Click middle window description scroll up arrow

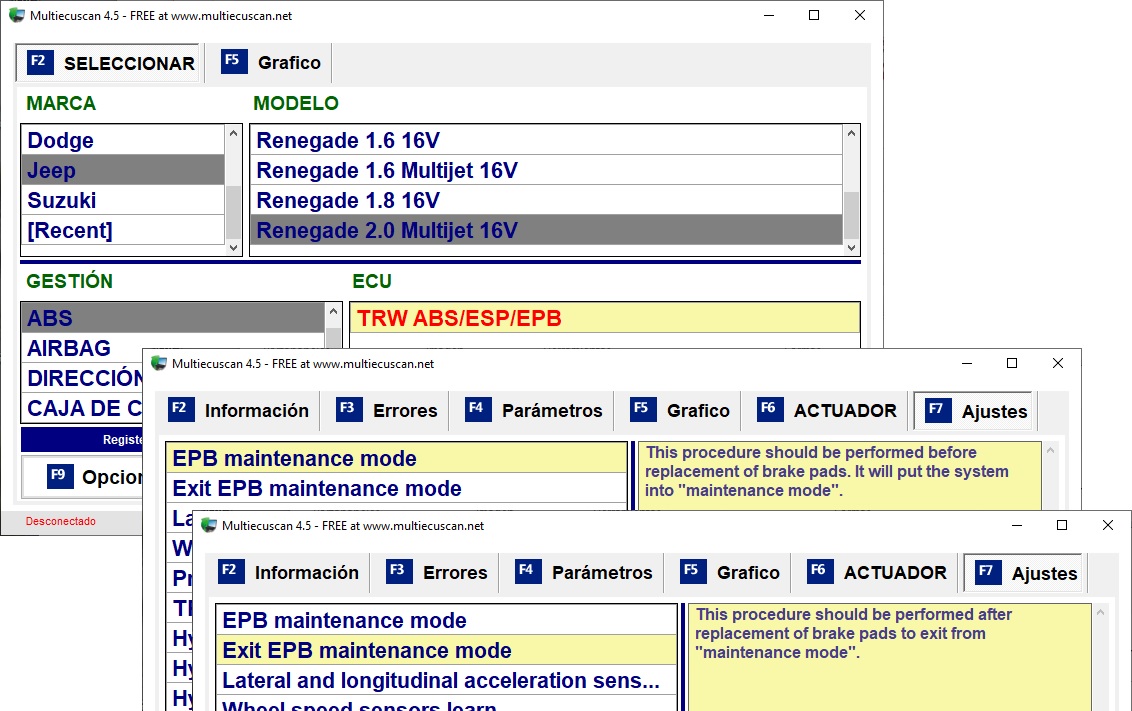[x=1050, y=450]
